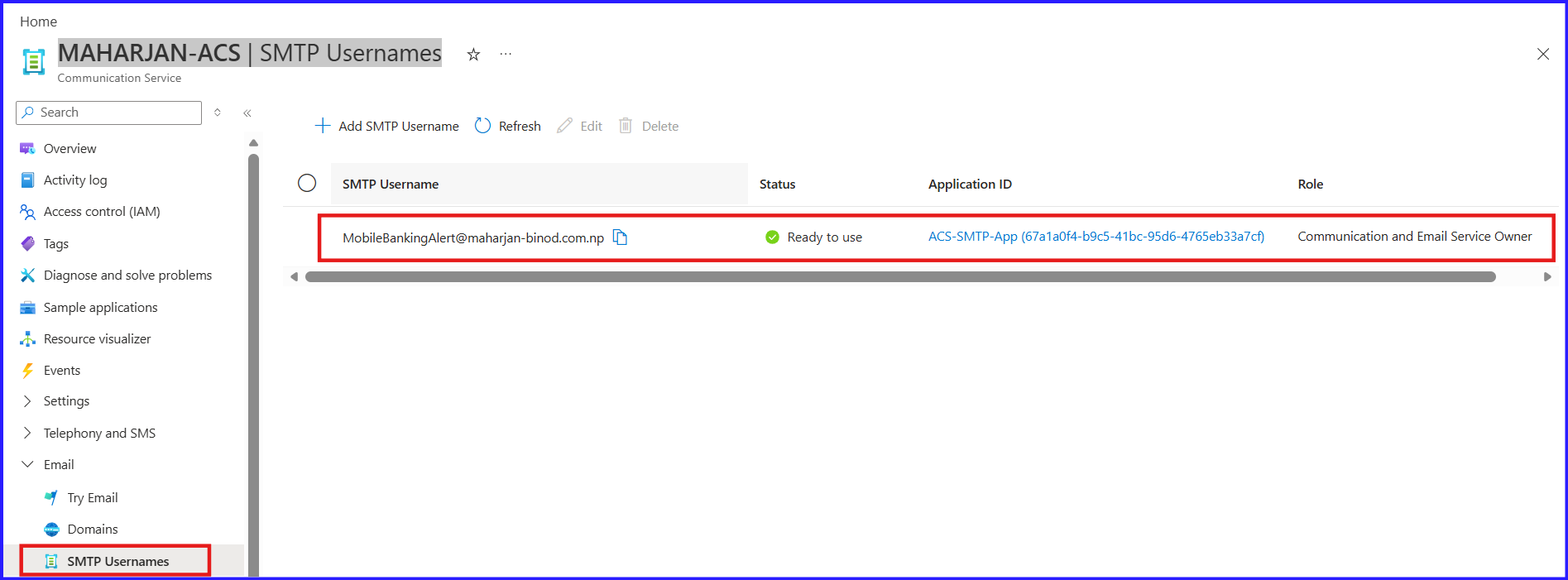Click Add SMTP Username button
The height and width of the screenshot is (580, 1568).
[x=386, y=126]
